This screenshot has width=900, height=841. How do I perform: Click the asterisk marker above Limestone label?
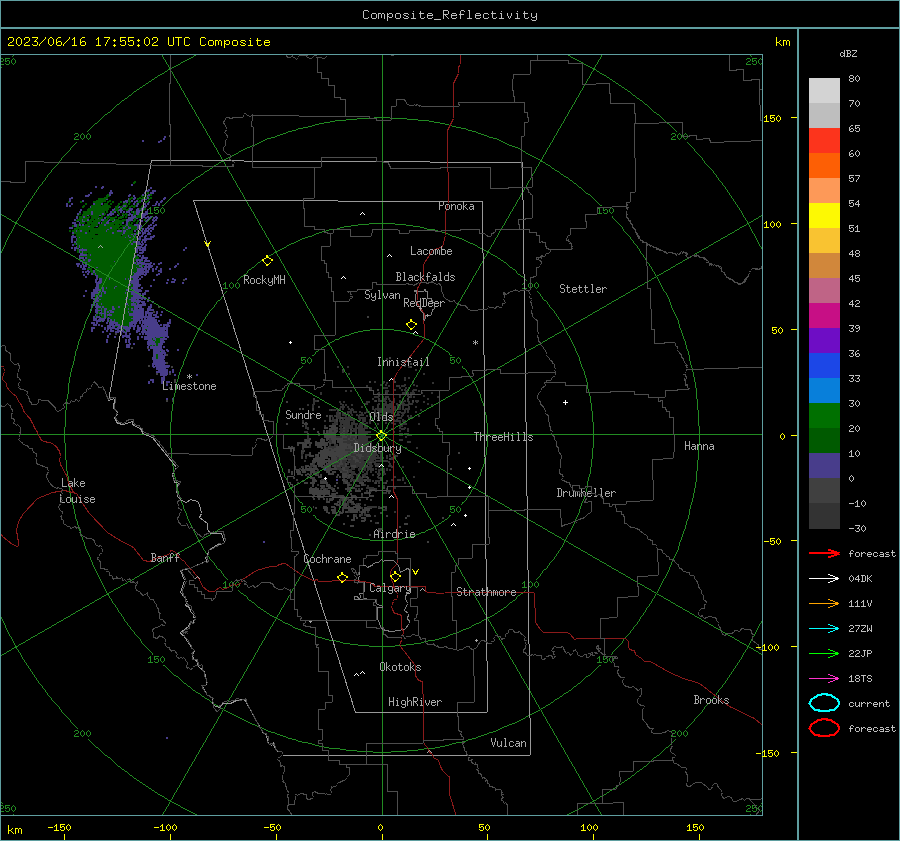(x=189, y=377)
